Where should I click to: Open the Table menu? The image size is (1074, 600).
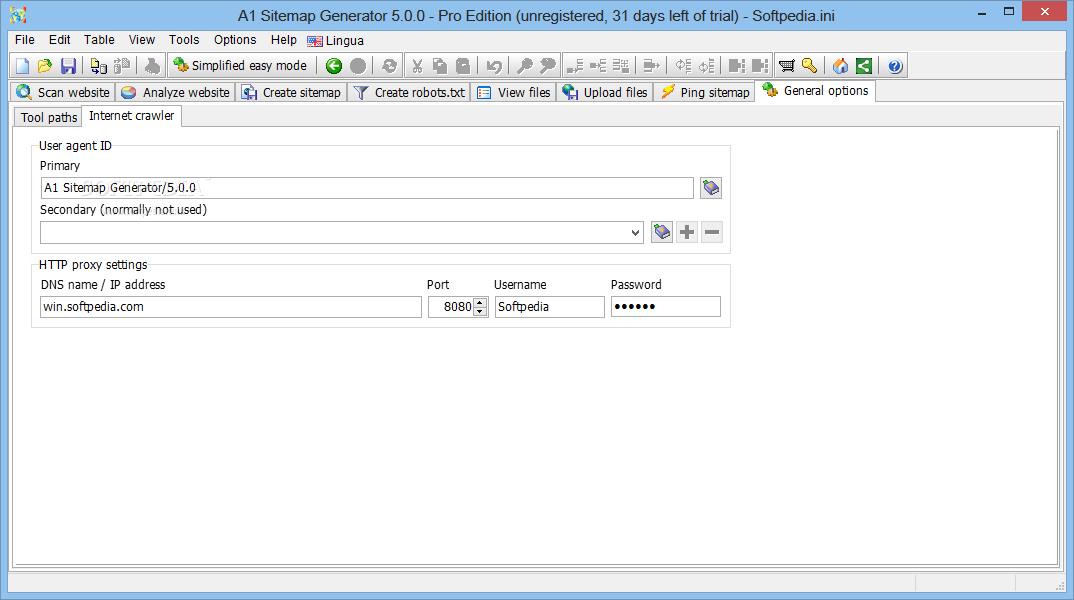click(x=99, y=40)
